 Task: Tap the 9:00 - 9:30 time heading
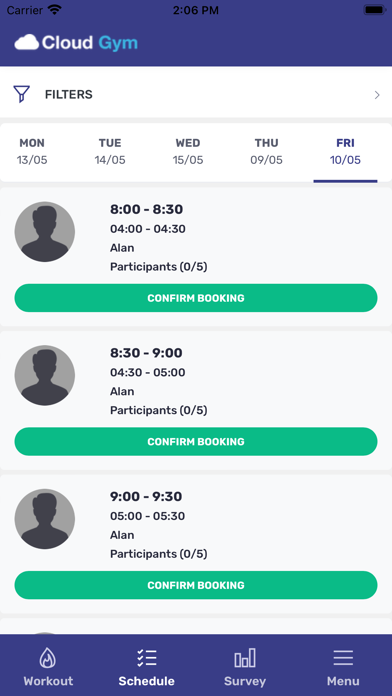tap(146, 496)
